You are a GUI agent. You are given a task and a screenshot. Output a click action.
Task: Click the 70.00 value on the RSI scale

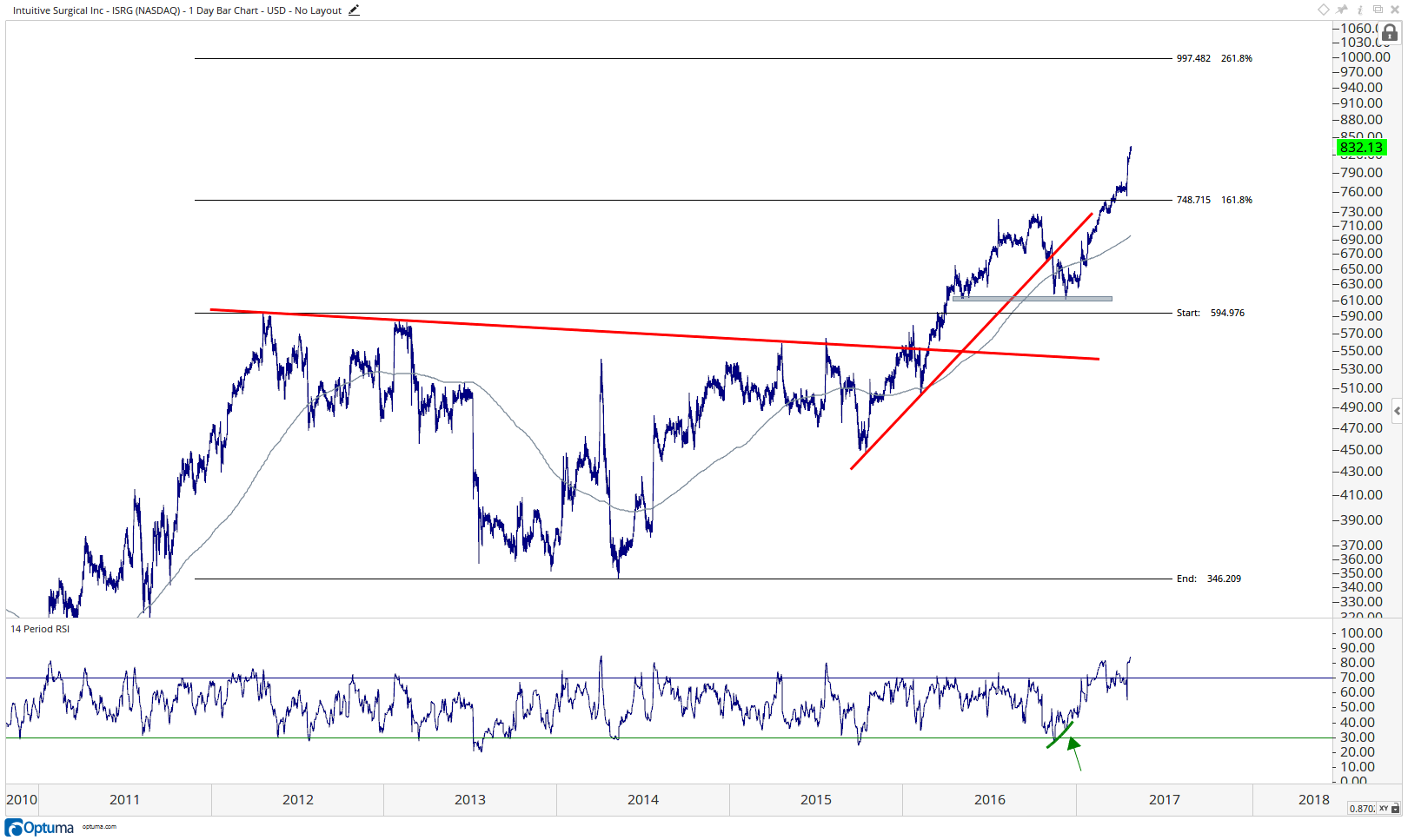1358,678
